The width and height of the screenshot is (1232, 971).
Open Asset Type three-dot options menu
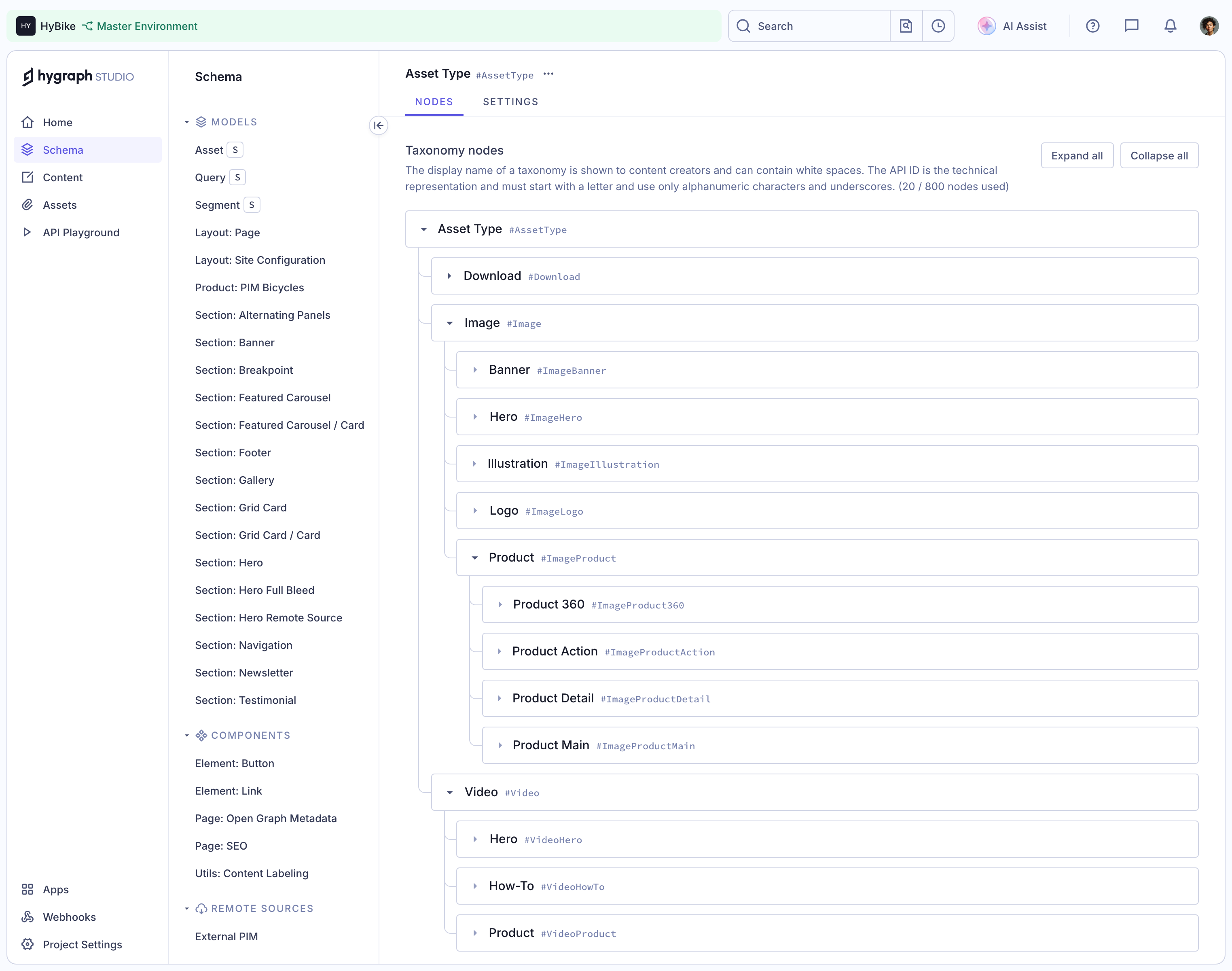pos(548,74)
